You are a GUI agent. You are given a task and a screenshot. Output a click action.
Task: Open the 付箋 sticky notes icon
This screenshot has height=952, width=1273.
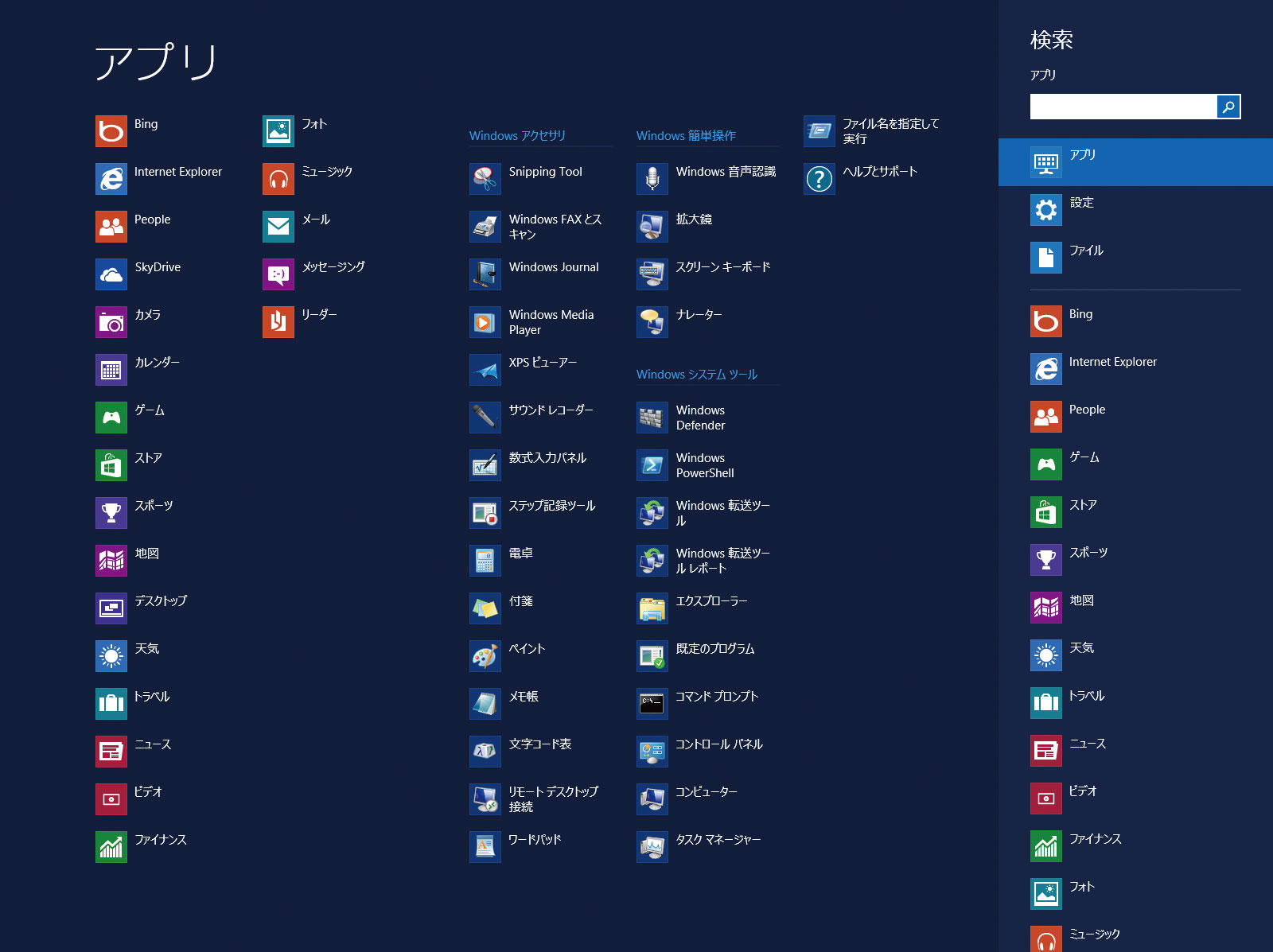485,608
